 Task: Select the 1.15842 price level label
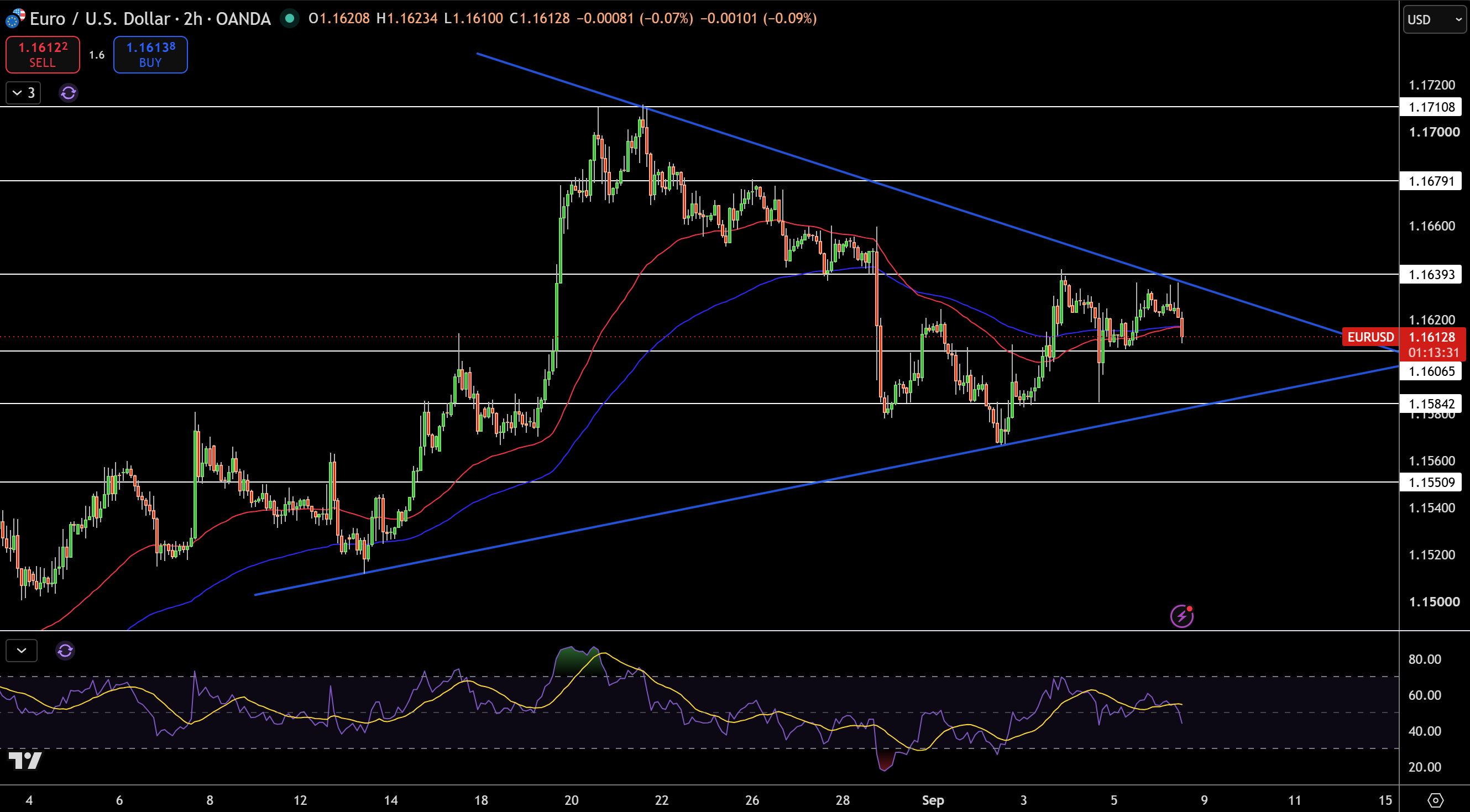pos(1431,404)
